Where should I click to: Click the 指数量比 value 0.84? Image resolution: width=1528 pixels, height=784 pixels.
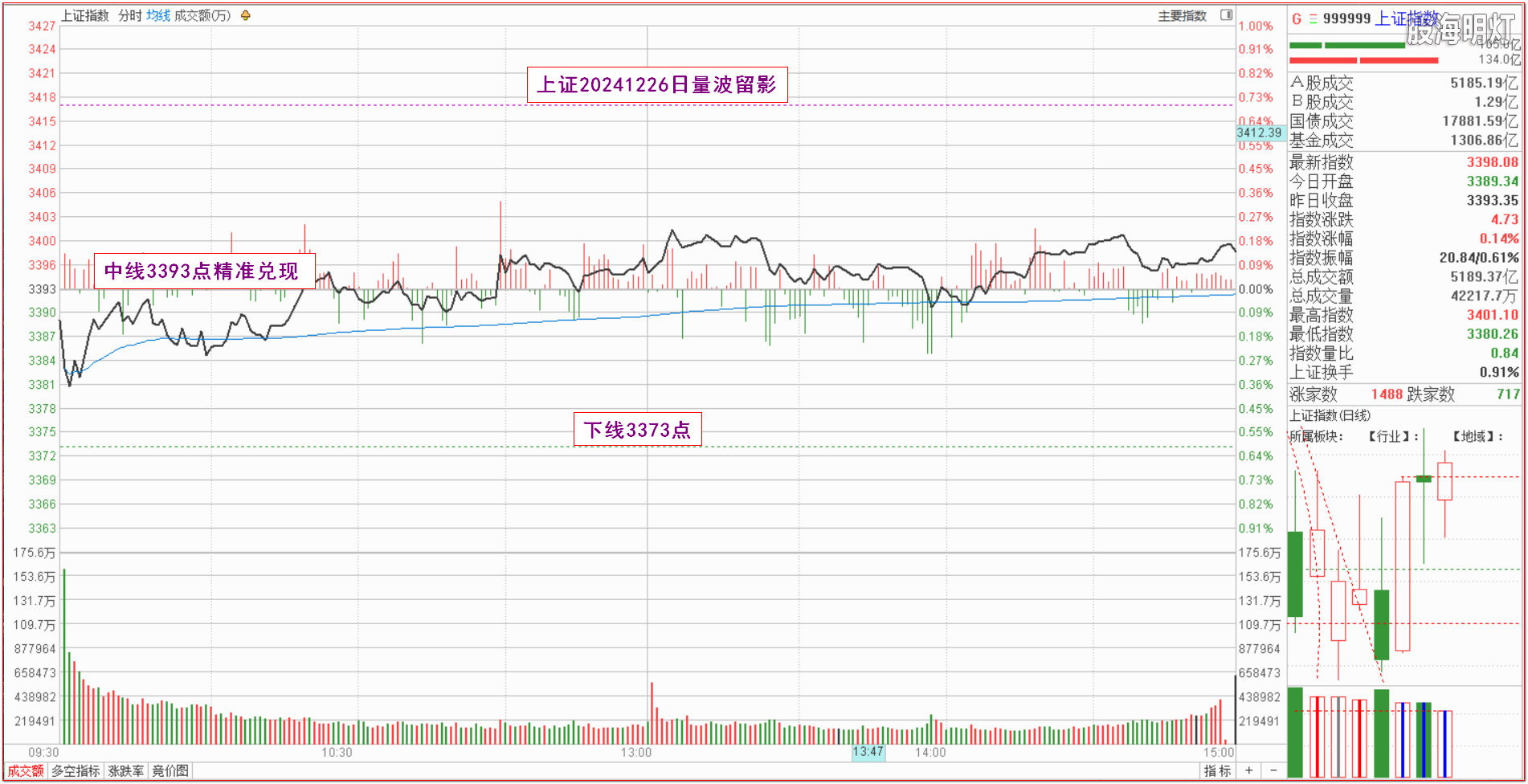tap(1505, 353)
